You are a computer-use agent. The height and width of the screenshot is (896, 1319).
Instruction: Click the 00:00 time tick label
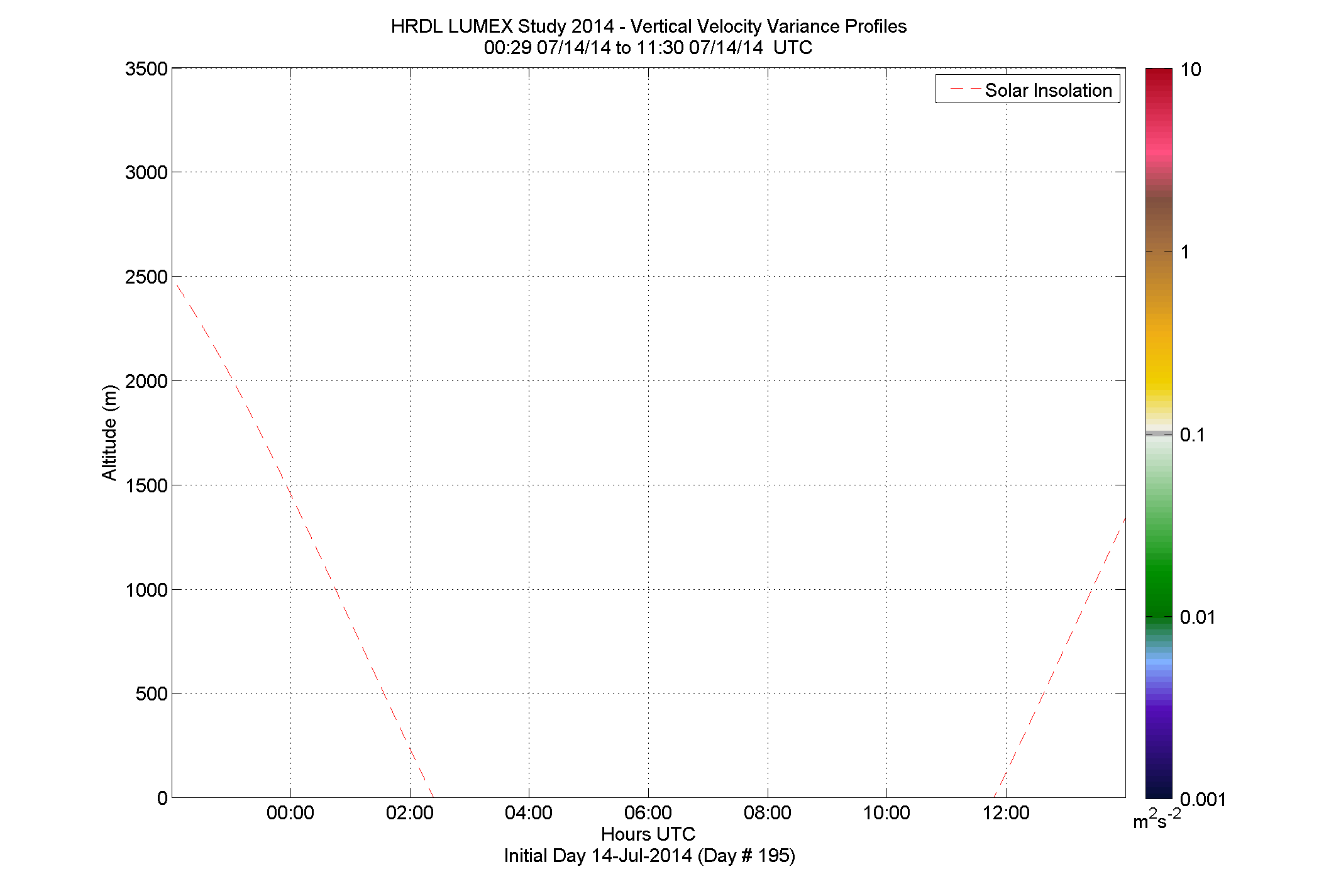(x=290, y=813)
